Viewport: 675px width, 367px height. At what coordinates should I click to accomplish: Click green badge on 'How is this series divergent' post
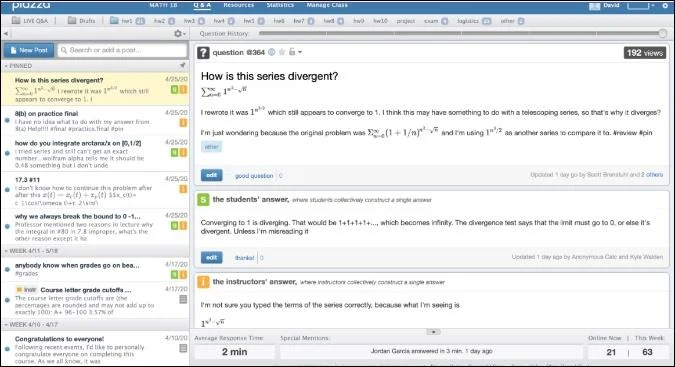click(174, 89)
